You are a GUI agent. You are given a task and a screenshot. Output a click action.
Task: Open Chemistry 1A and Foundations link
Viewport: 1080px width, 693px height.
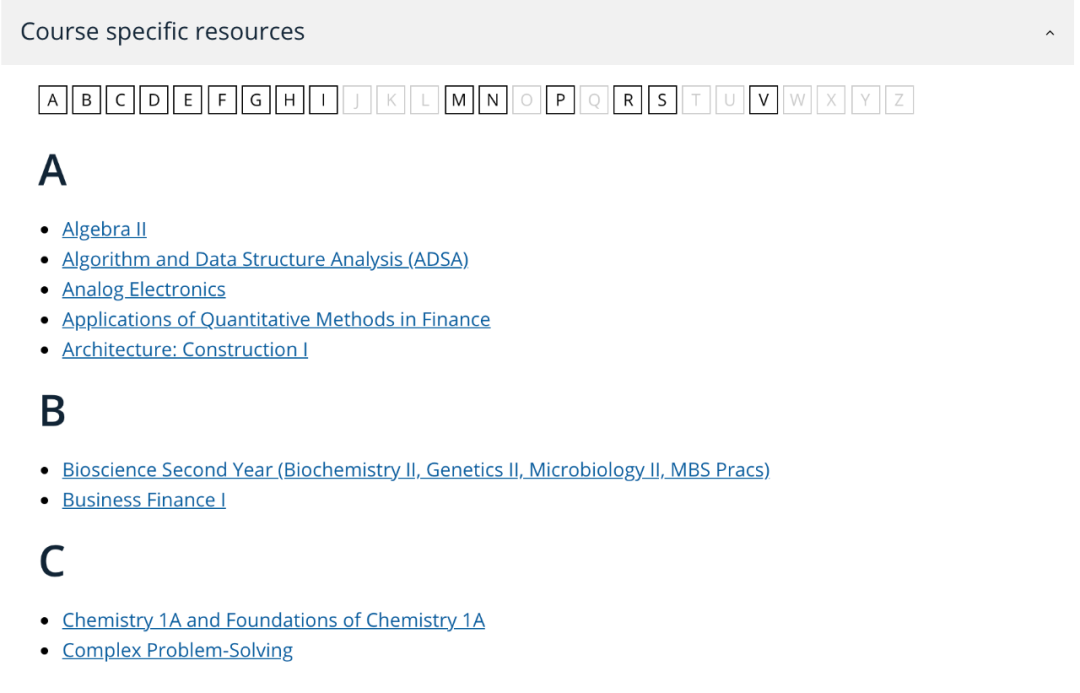[x=273, y=620]
